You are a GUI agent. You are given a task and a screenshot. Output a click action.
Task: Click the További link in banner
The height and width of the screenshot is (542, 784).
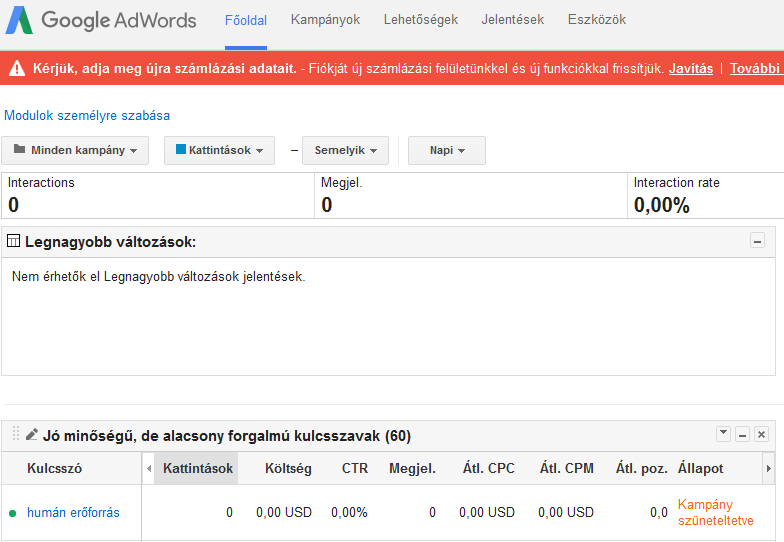point(756,68)
